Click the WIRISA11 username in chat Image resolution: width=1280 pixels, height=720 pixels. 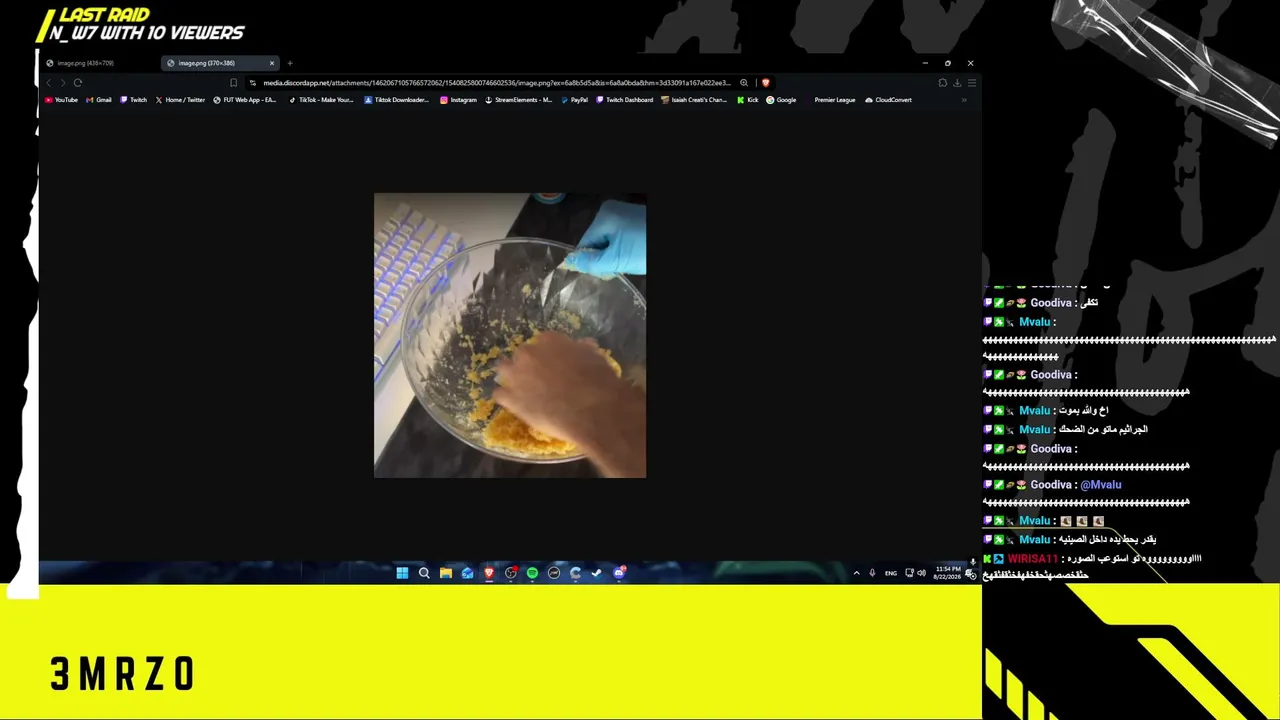pyautogui.click(x=1032, y=559)
